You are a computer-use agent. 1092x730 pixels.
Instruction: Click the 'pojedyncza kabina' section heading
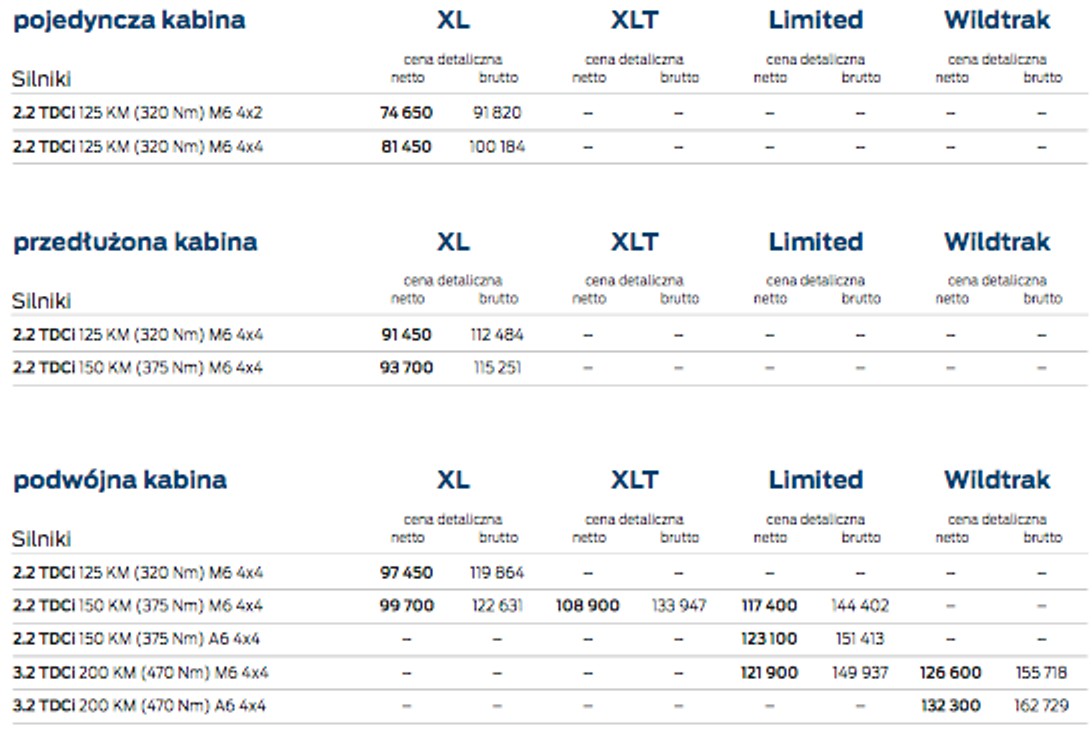tap(129, 20)
